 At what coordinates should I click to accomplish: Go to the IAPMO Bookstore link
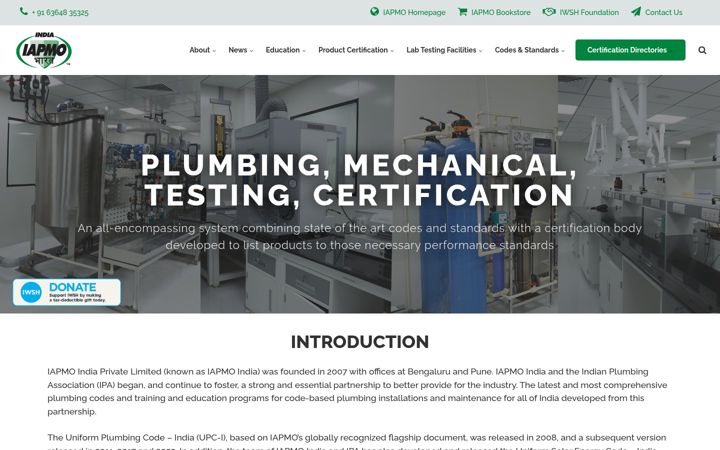501,12
